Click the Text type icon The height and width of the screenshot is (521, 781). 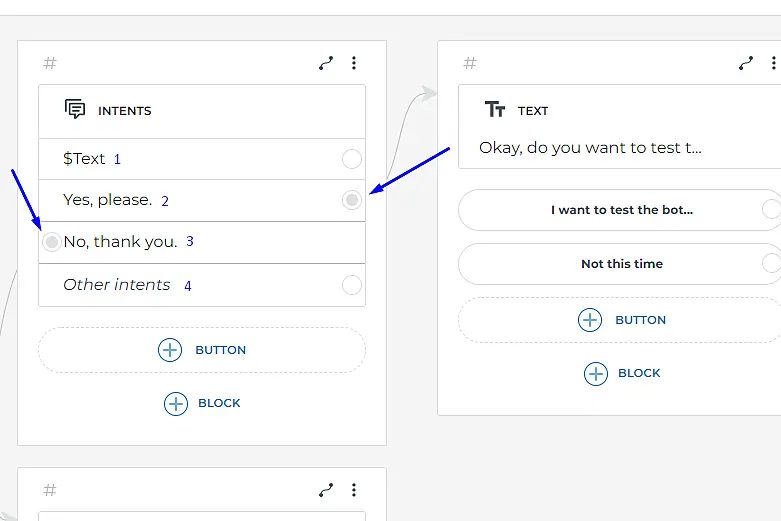tap(495, 110)
